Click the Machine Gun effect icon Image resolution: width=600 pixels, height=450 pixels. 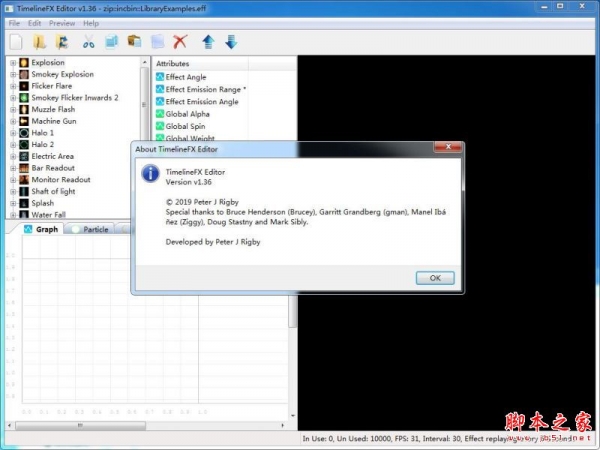[x=24, y=121]
